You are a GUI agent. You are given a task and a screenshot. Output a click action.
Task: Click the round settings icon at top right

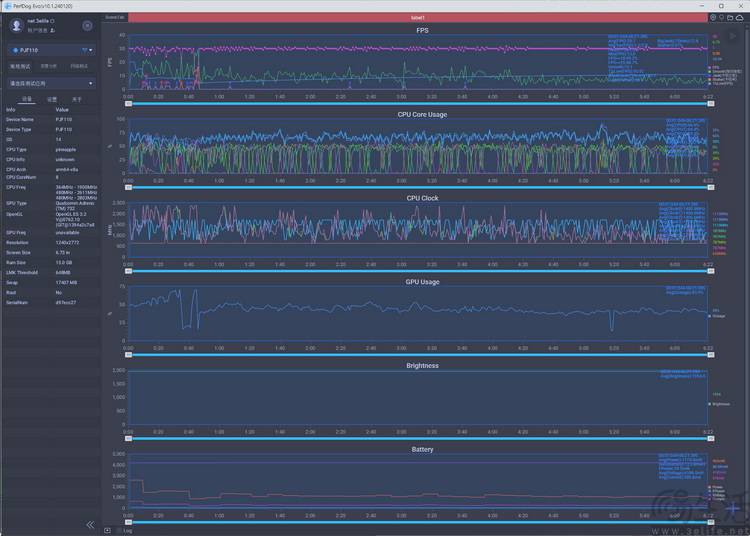pyautogui.click(x=713, y=18)
